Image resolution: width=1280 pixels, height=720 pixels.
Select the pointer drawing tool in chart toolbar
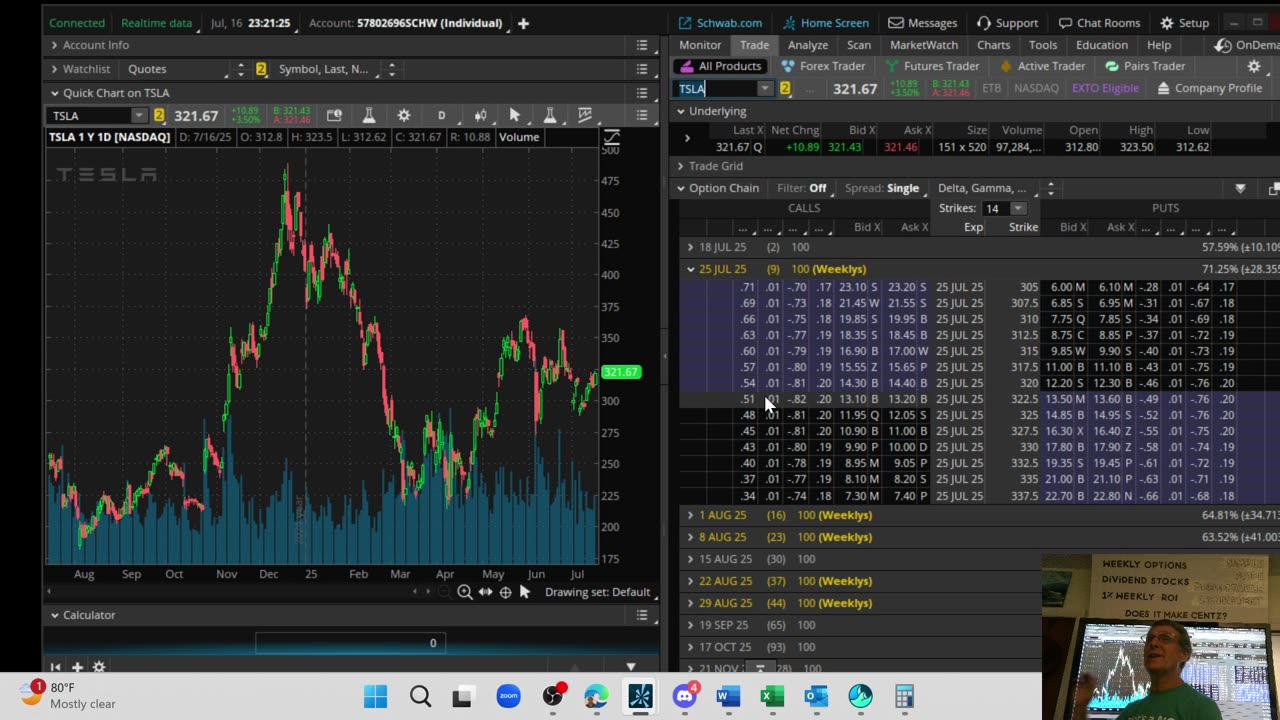click(514, 116)
